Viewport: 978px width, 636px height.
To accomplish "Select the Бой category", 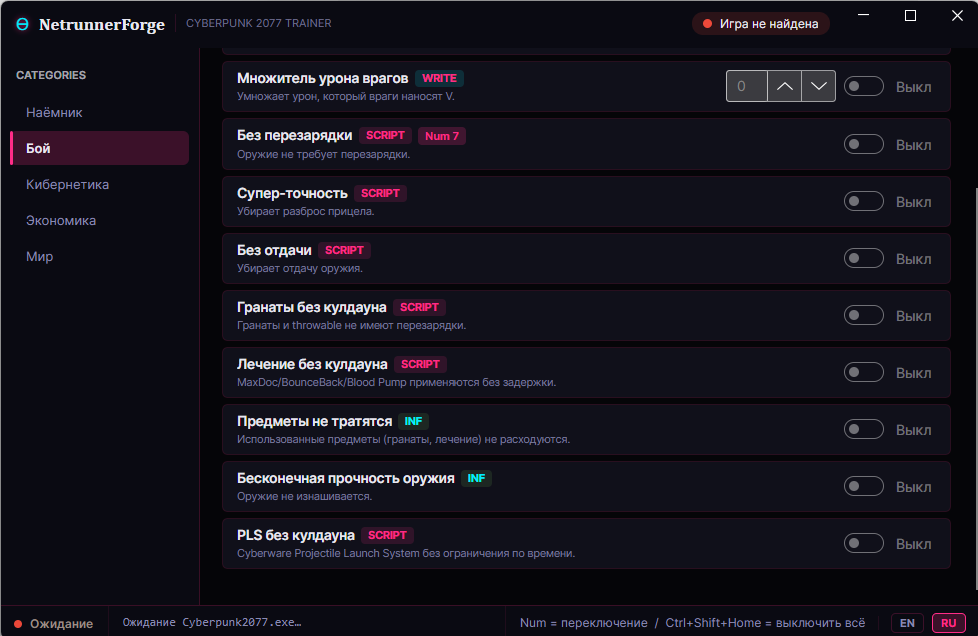I will pos(100,148).
